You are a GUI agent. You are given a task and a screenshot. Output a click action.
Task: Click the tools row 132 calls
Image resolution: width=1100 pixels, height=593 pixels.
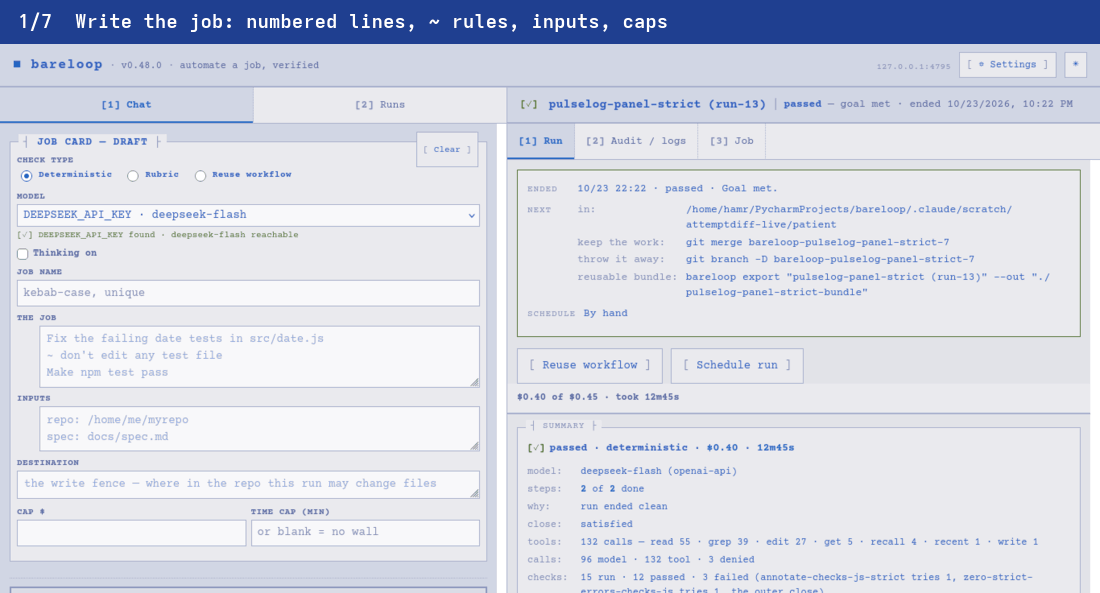809,542
